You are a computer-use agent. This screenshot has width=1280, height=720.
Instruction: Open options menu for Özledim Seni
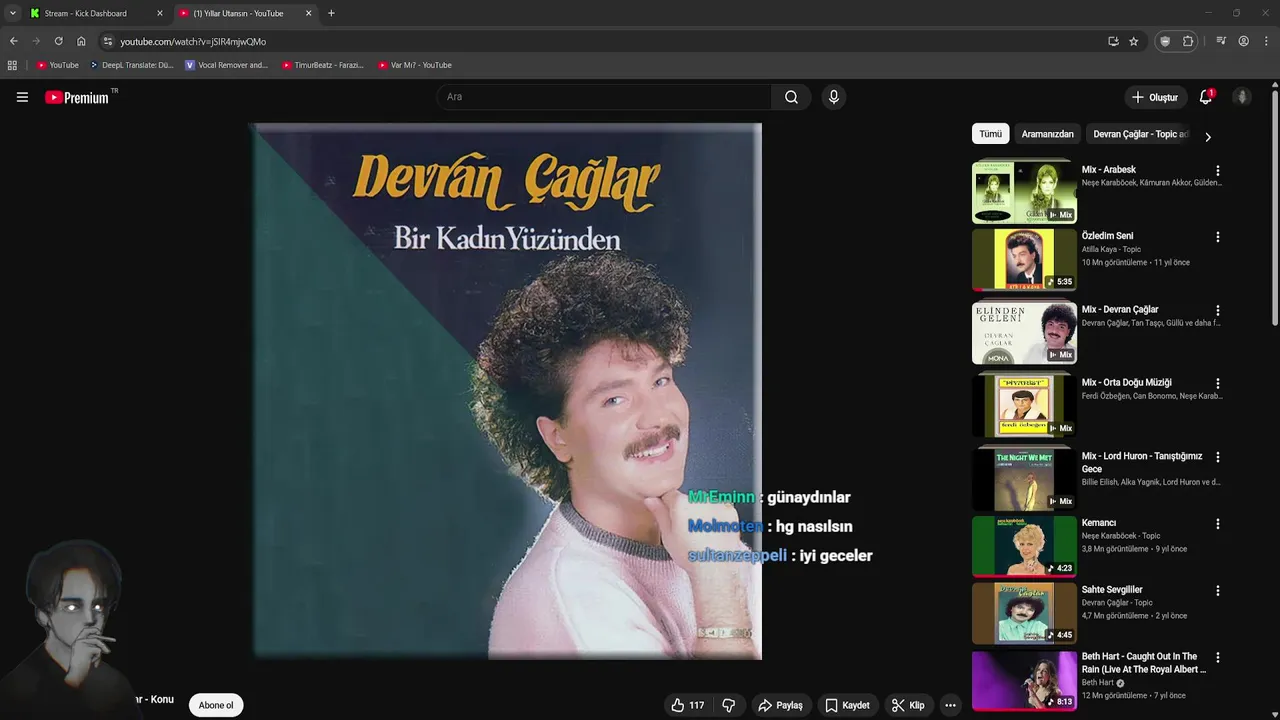click(x=1217, y=237)
